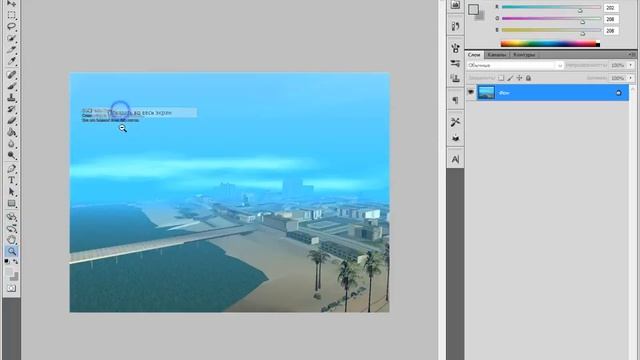Select the Rectangle shape tool
Image resolution: width=640 pixels, height=360 pixels.
click(11, 203)
